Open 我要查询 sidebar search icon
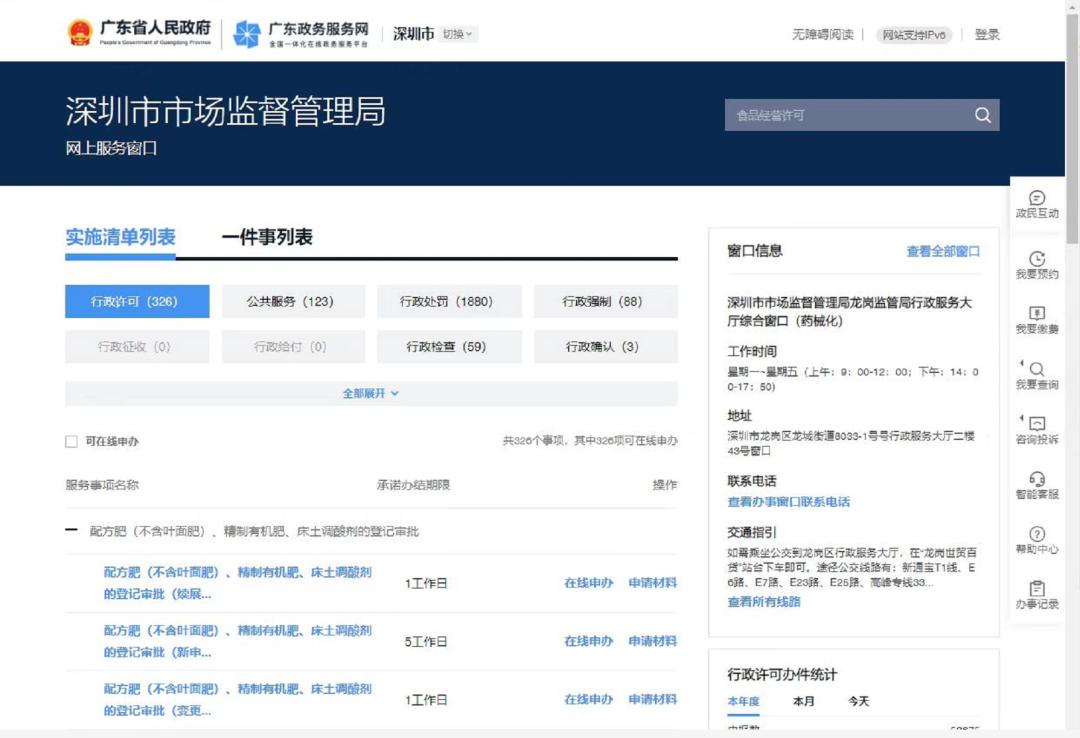This screenshot has height=738, width=1080. [x=1037, y=370]
